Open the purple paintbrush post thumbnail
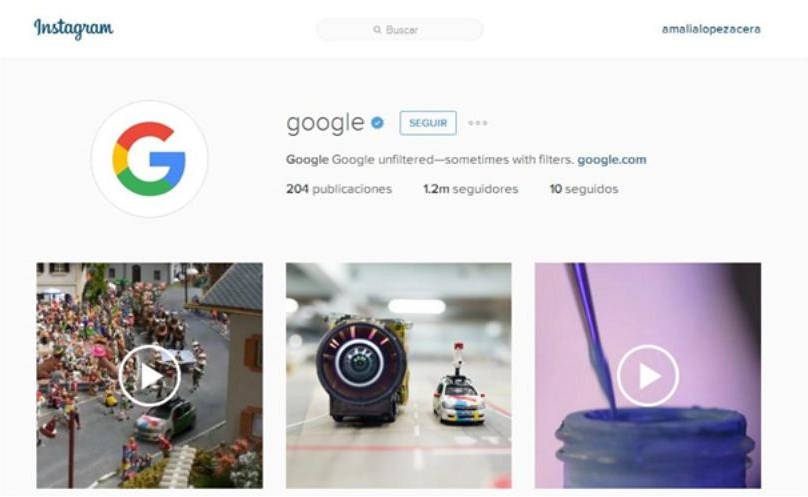 (648, 375)
